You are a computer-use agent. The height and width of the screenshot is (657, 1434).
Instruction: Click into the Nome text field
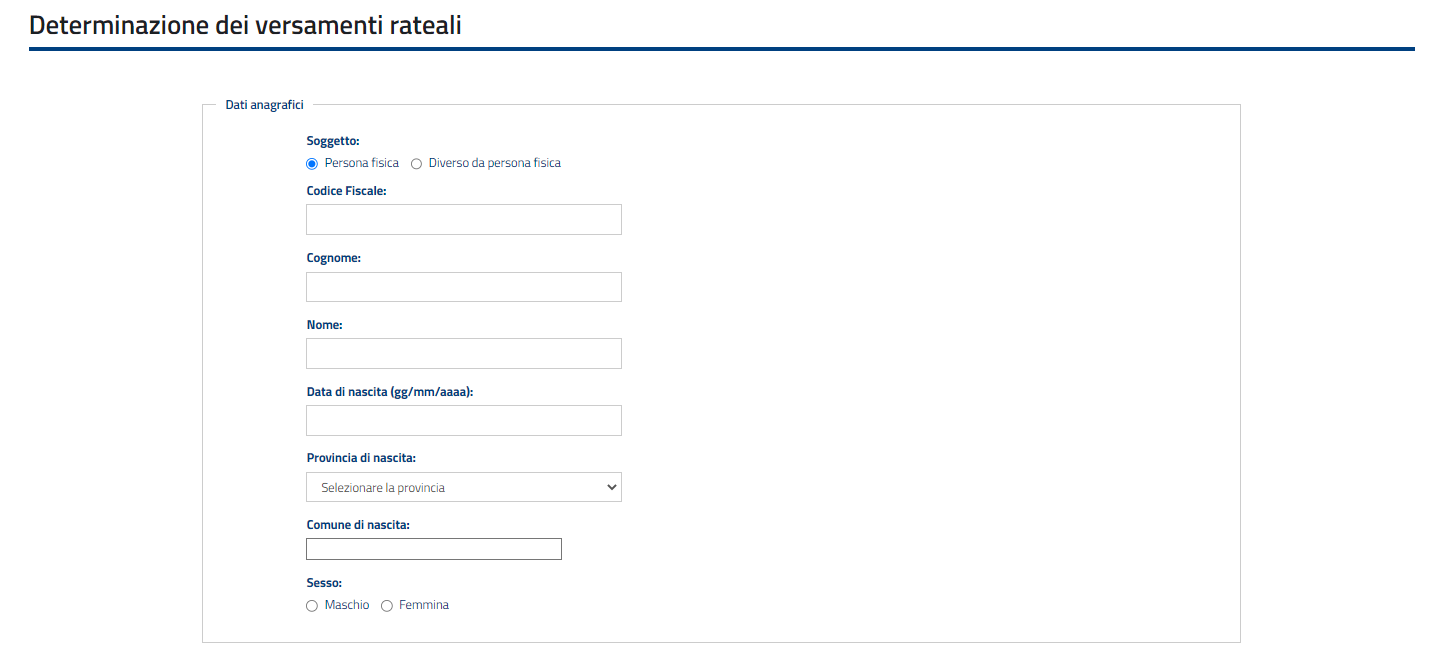click(464, 354)
